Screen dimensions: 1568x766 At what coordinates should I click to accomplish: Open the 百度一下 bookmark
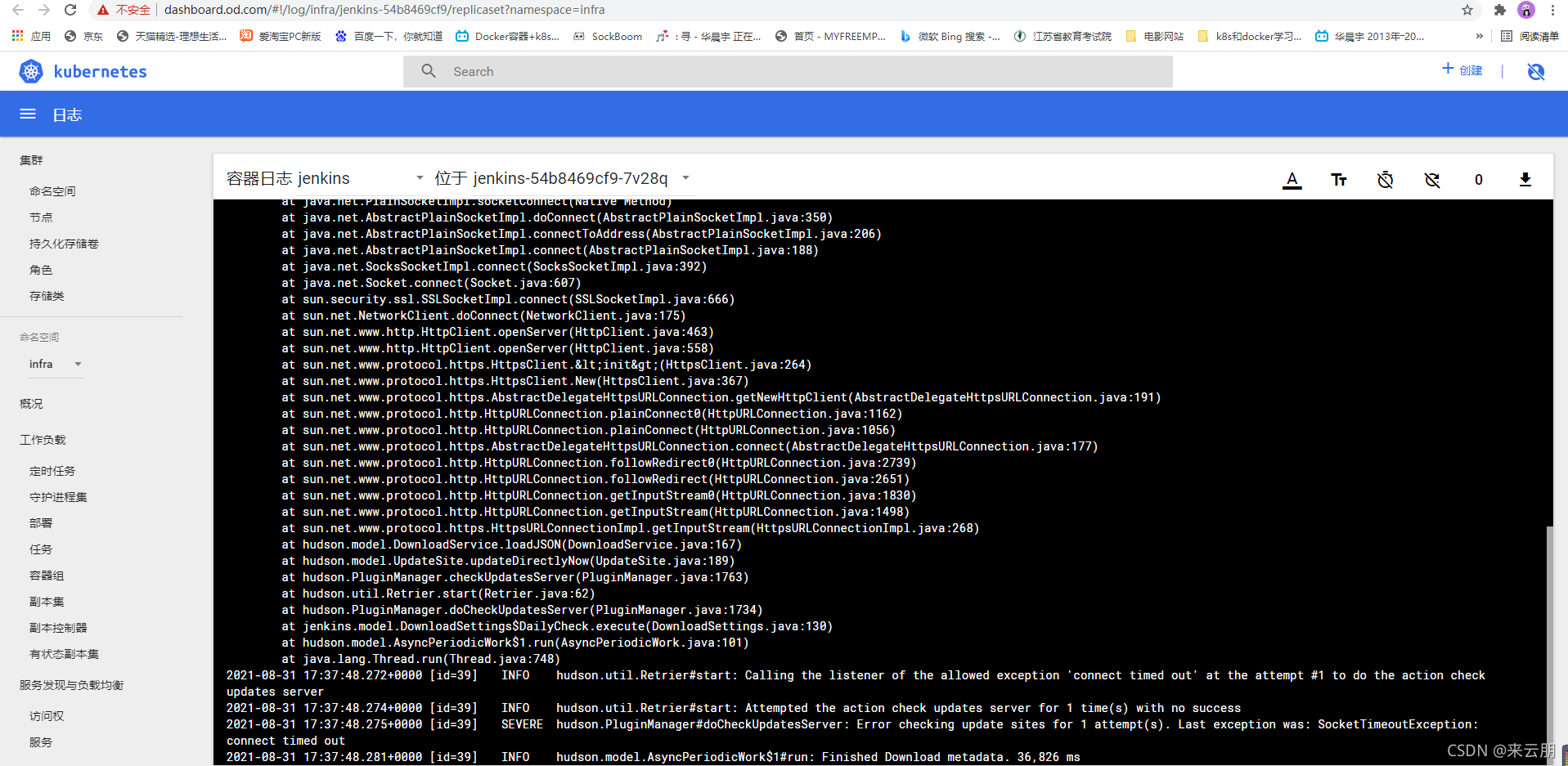click(x=389, y=36)
